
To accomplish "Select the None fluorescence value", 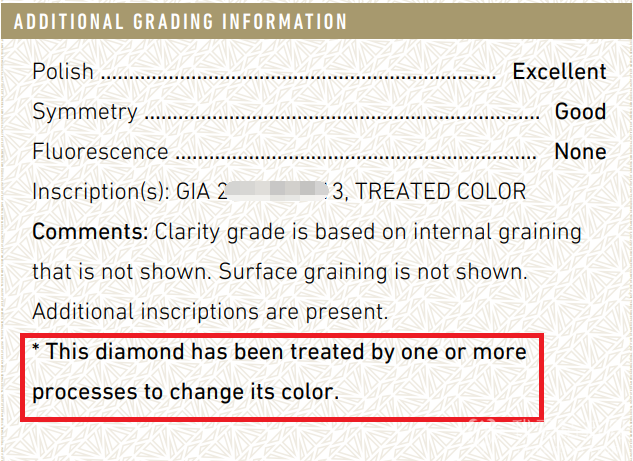I will (580, 152).
